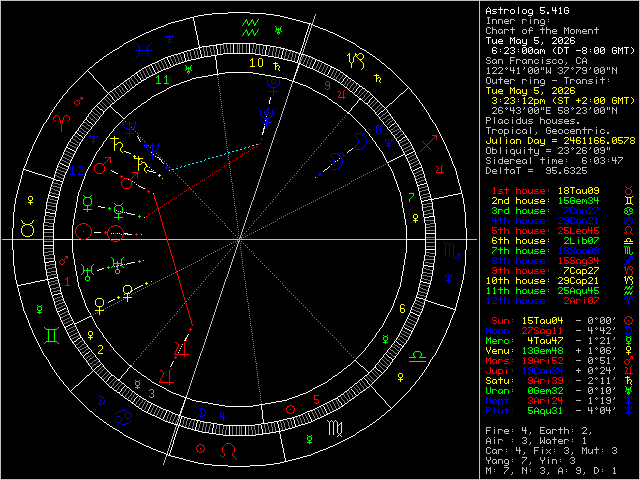Click the Taurus symbol on the 1st house row
Image resolution: width=640 pixels, height=480 pixels.
[x=629, y=191]
